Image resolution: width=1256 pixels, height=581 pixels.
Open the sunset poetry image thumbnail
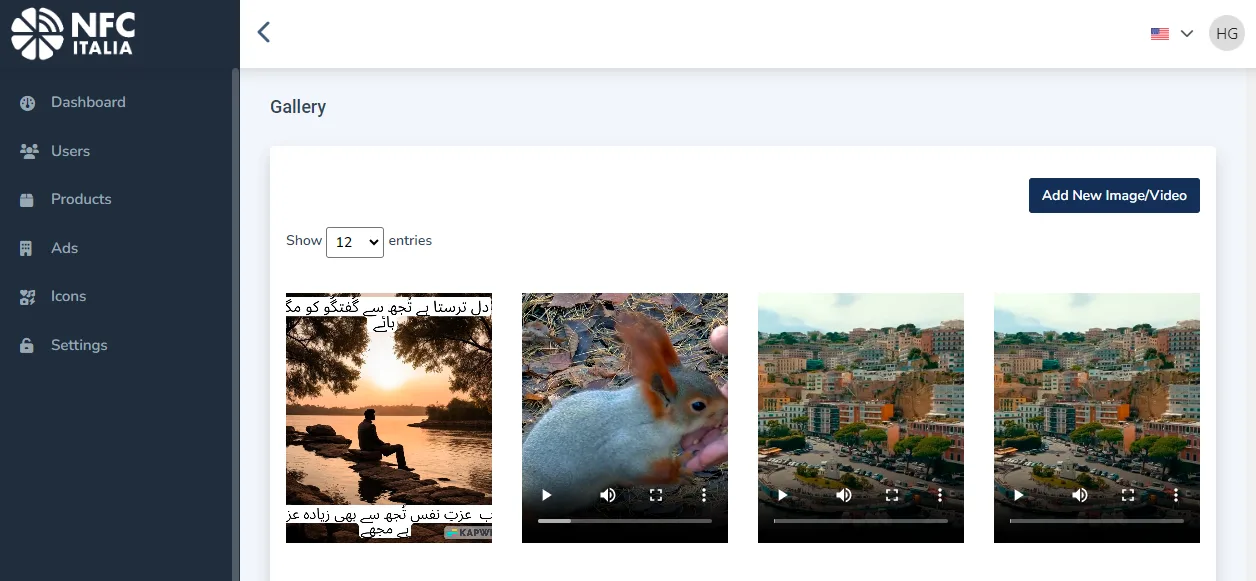[389, 418]
